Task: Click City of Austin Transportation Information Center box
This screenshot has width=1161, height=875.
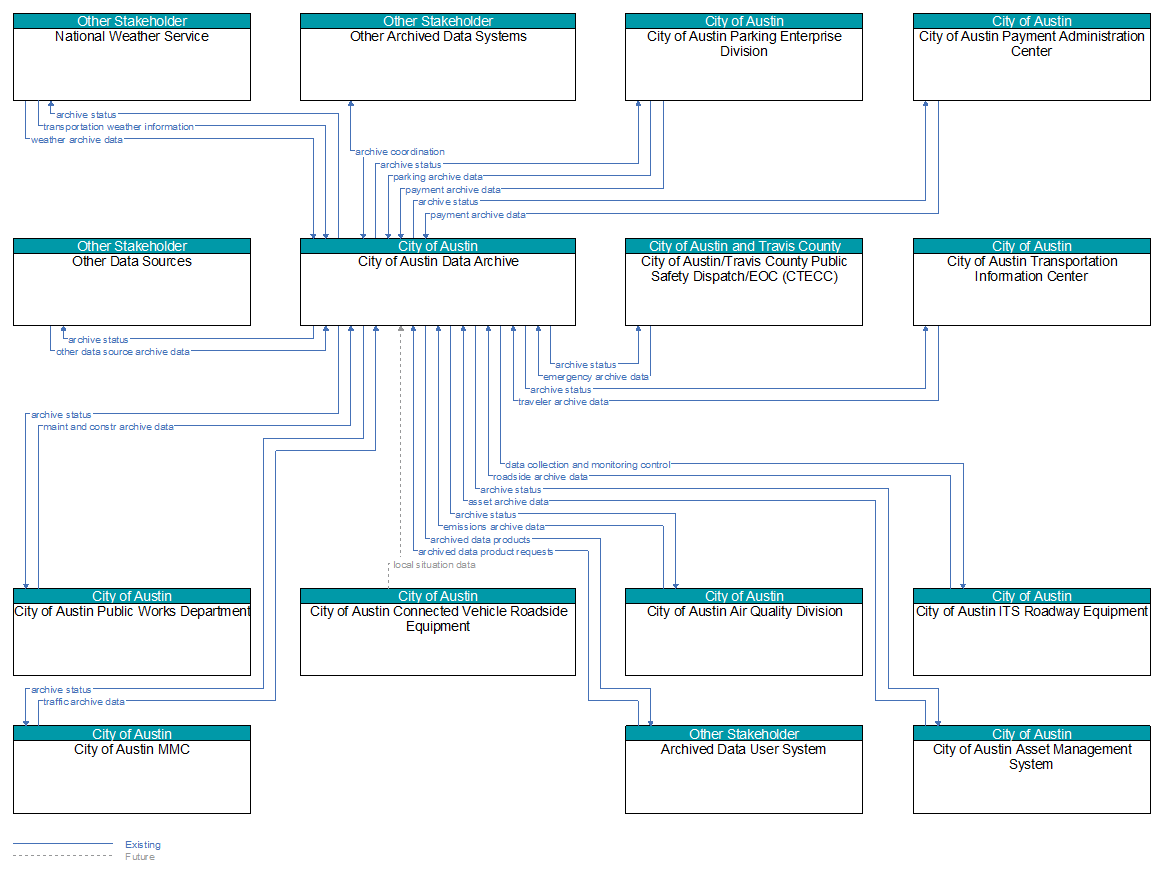Action: pos(1031,282)
